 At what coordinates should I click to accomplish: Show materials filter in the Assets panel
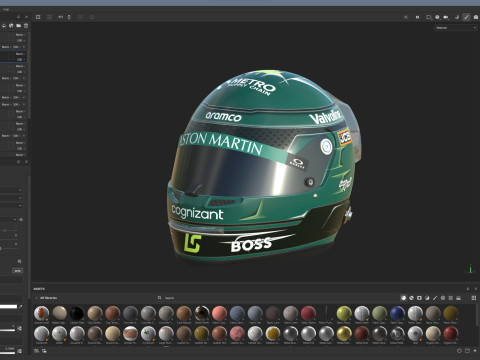403,298
